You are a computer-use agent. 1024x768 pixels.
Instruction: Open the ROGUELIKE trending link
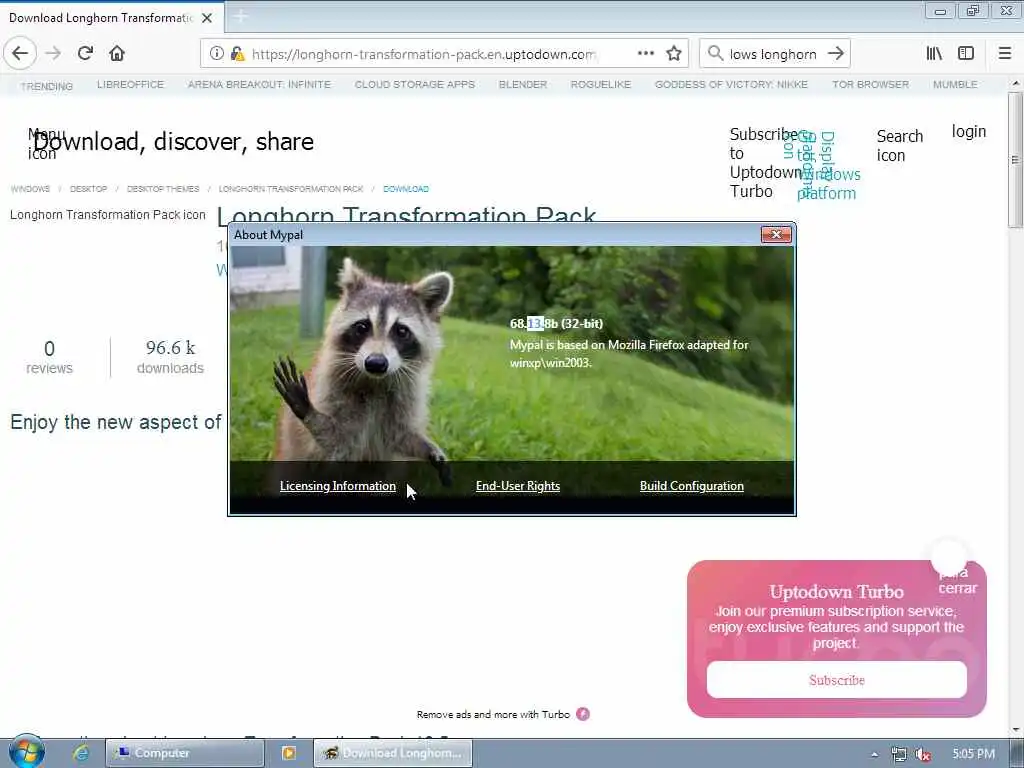[x=601, y=84]
